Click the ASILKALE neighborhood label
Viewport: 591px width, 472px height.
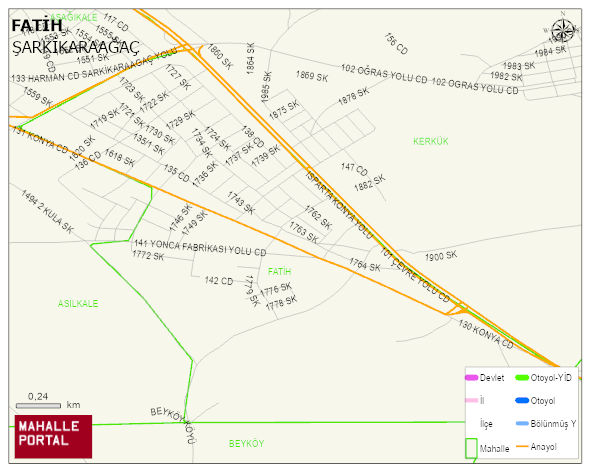pyautogui.click(x=78, y=303)
